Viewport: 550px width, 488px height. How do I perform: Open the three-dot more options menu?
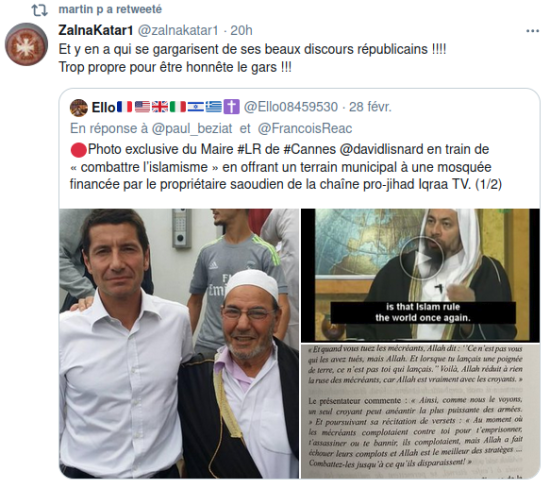532,31
